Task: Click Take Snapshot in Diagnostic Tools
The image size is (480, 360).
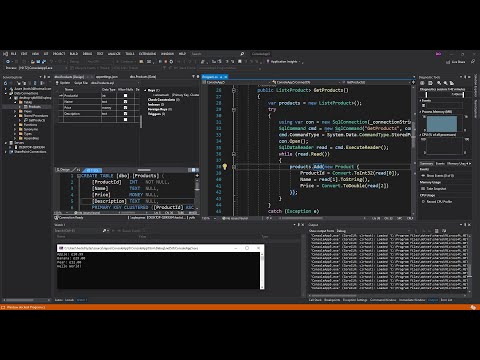Action: pos(434,189)
